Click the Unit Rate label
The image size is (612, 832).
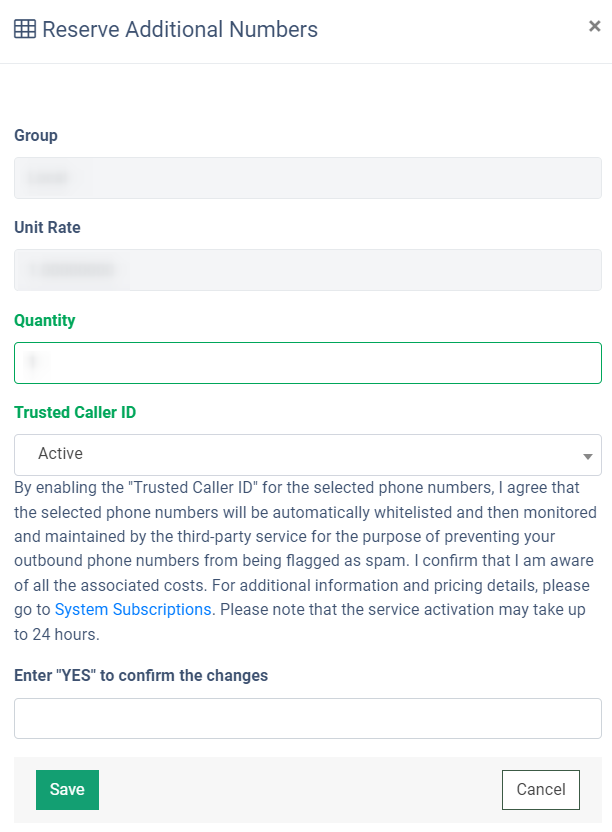[47, 228]
